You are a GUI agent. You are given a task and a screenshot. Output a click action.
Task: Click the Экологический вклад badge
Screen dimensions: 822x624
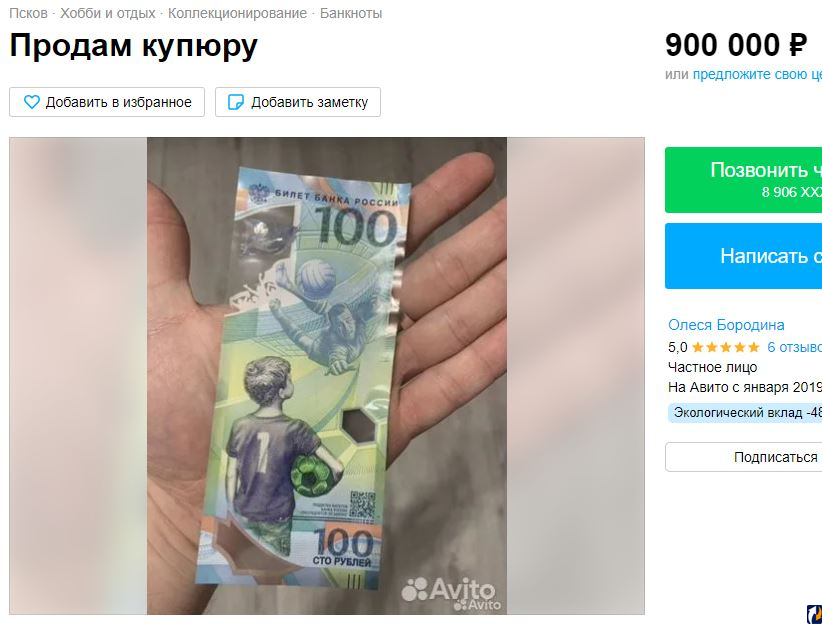coord(745,413)
